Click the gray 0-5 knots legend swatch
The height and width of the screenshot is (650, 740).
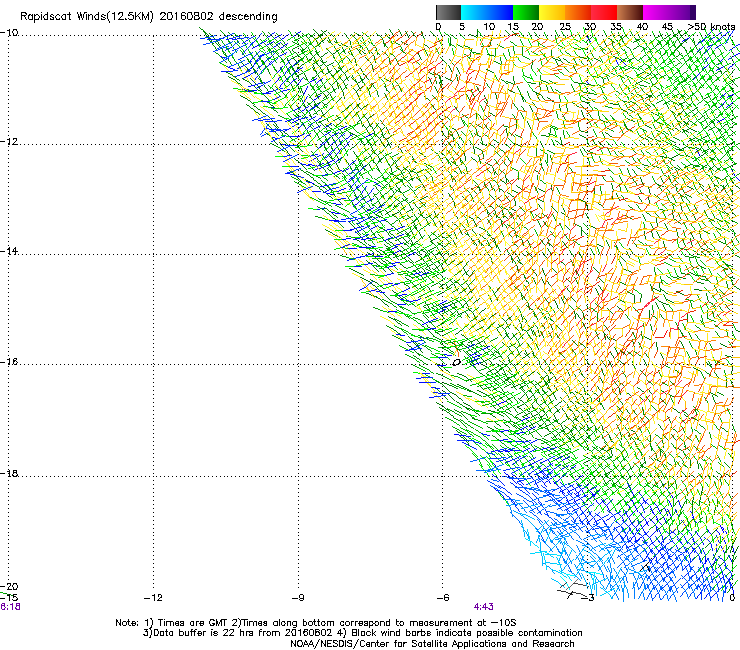pyautogui.click(x=448, y=12)
